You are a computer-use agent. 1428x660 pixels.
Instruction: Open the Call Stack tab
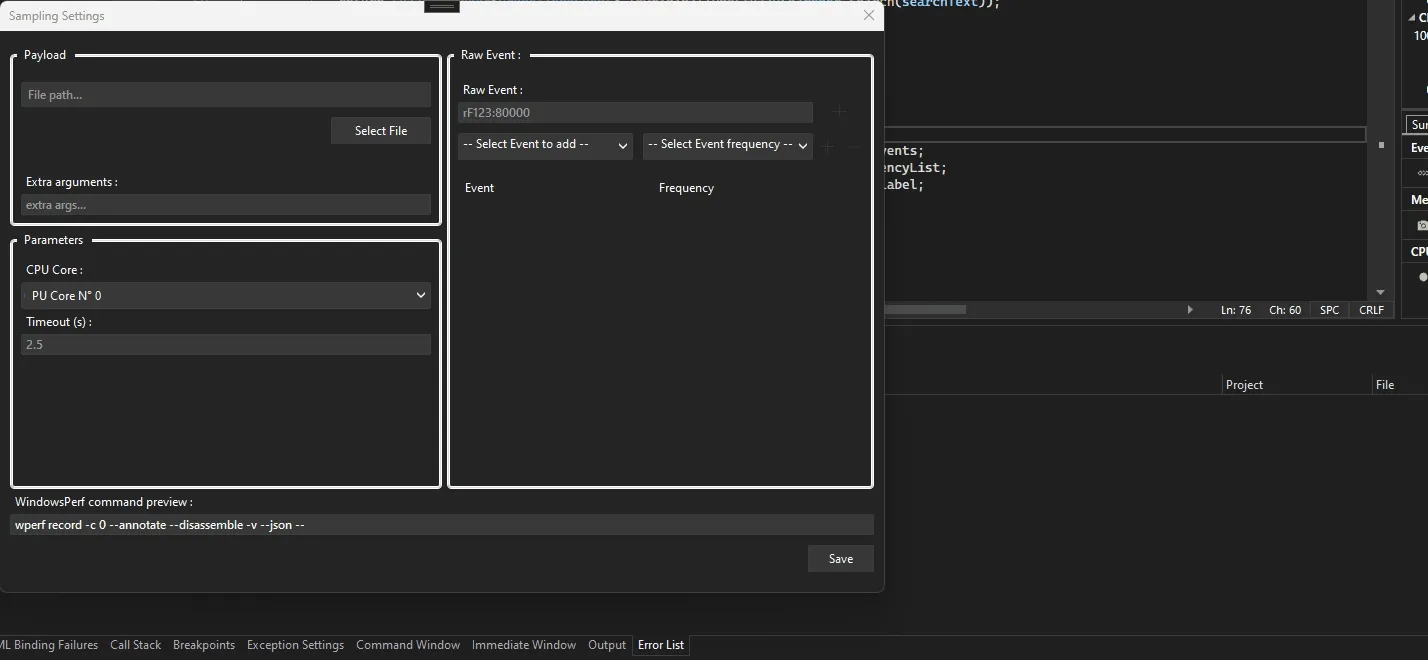click(x=135, y=645)
